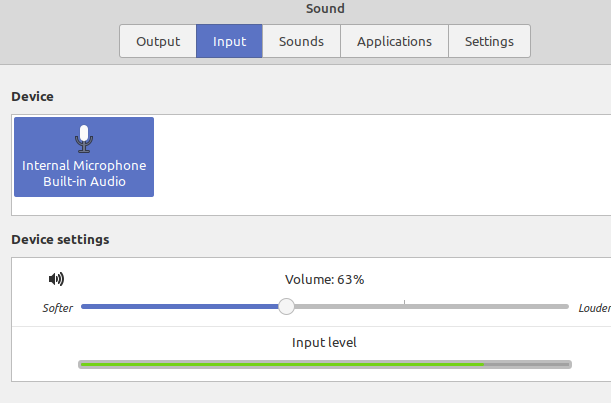Open the Sounds tab
The width and height of the screenshot is (611, 403).
301,41
